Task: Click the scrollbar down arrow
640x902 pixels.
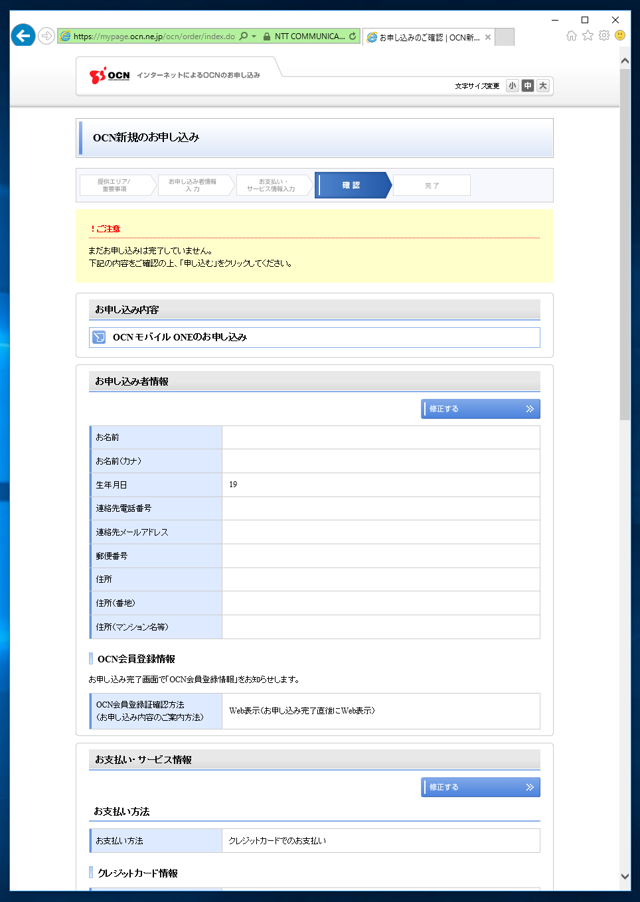Action: pyautogui.click(x=625, y=877)
